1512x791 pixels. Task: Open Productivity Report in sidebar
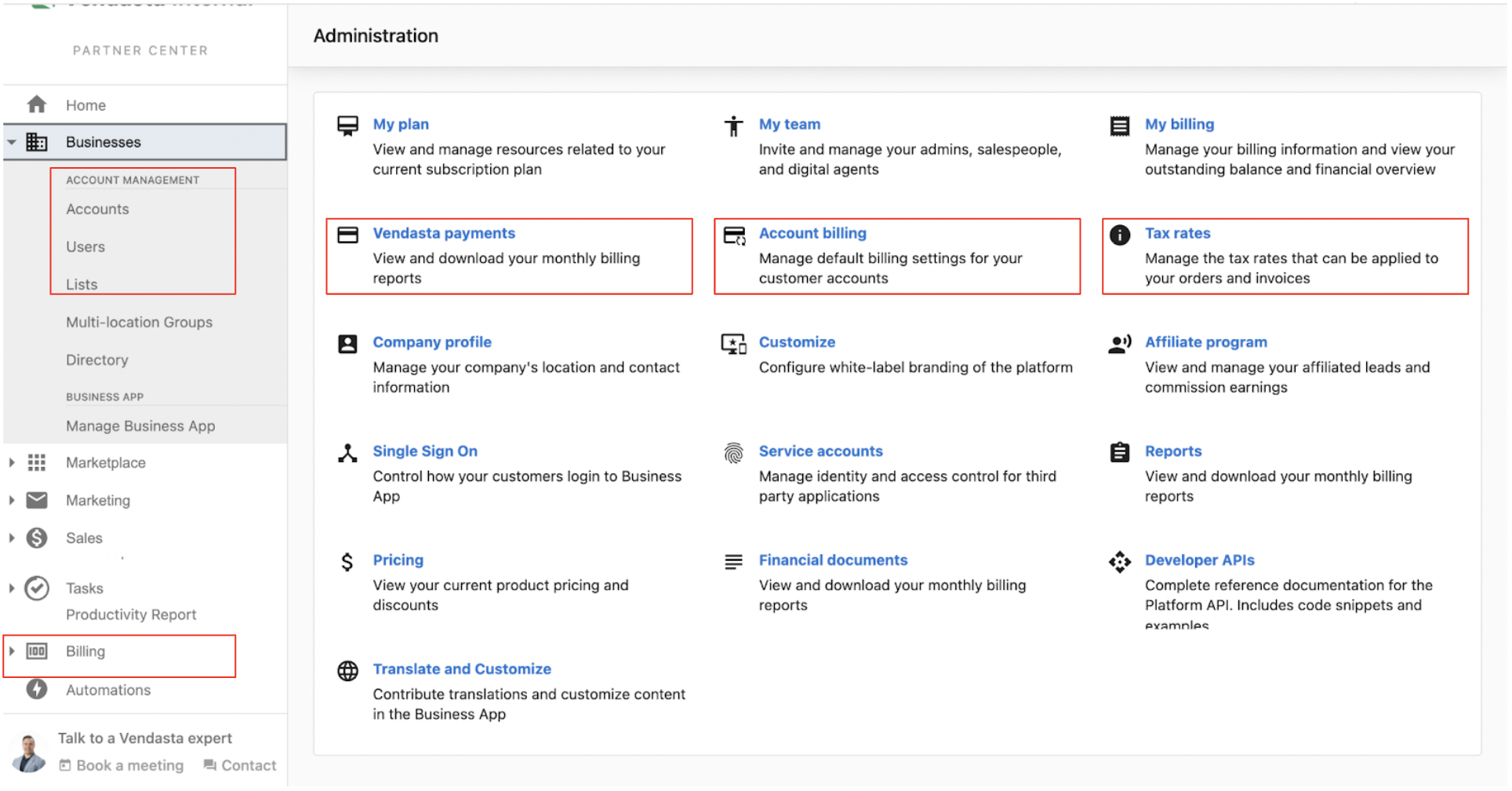[x=131, y=615]
